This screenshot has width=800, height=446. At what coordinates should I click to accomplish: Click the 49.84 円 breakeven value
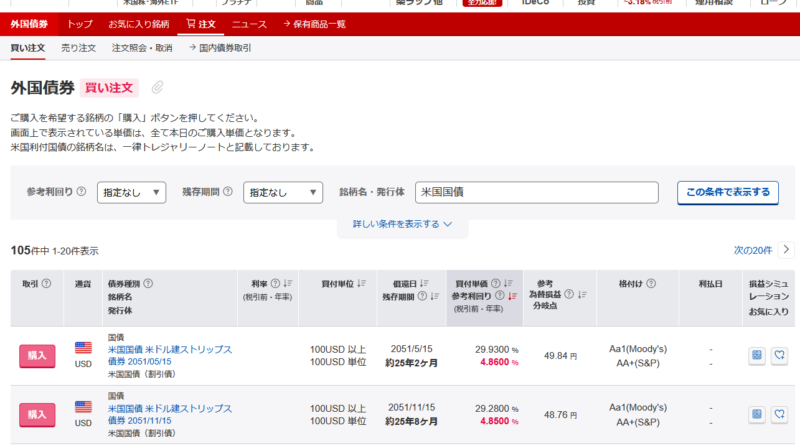coord(560,356)
